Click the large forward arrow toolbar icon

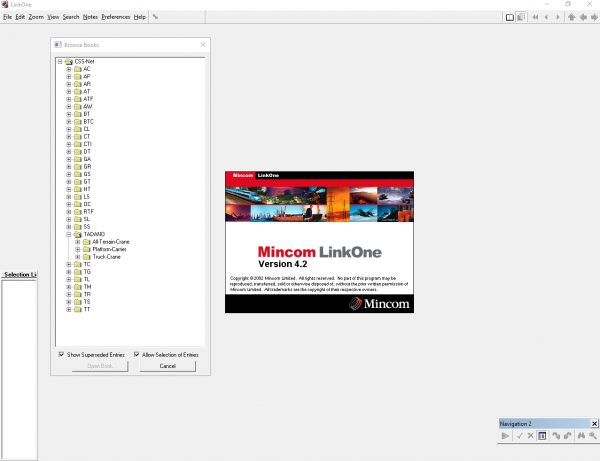tap(594, 17)
